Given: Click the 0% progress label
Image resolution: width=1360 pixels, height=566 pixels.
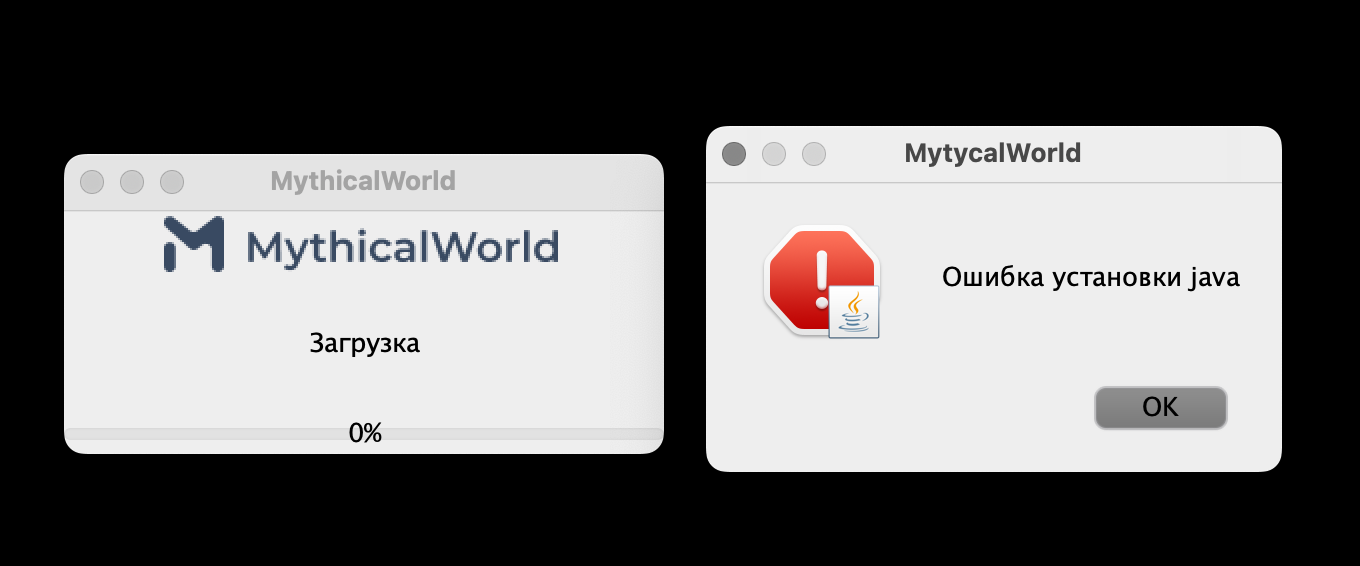Looking at the screenshot, I should pos(365,433).
